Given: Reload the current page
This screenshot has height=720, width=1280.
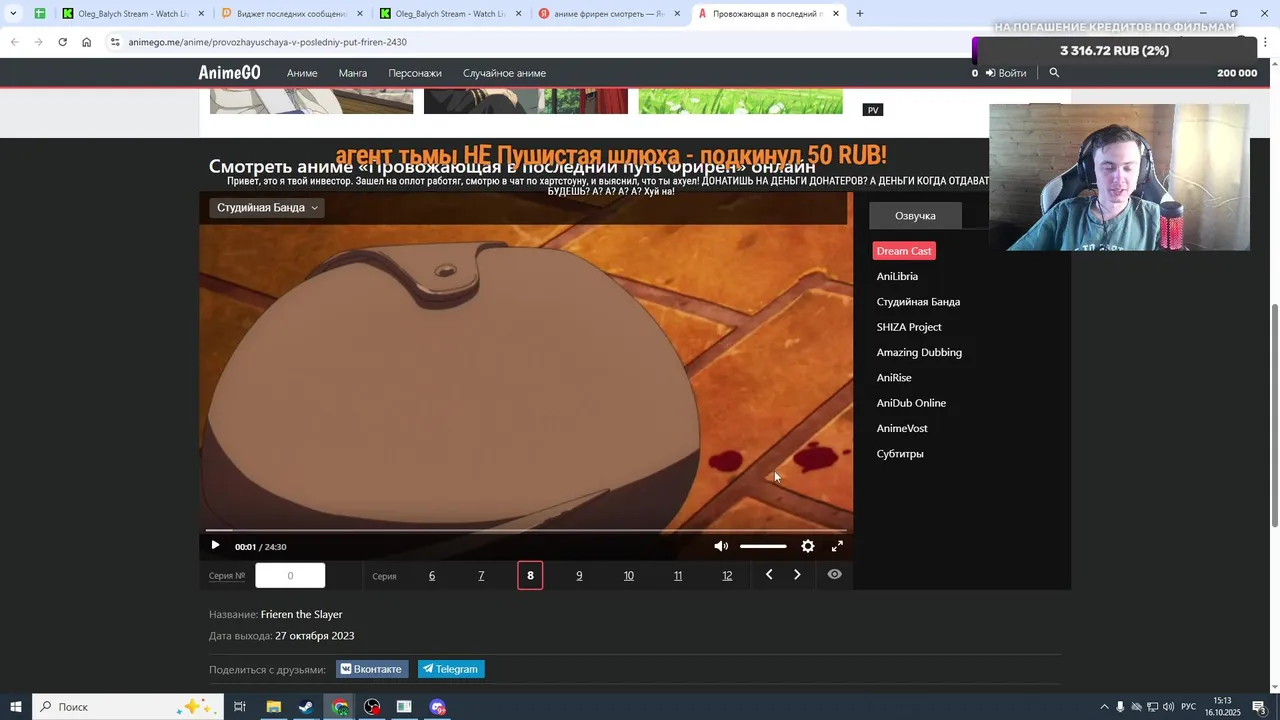Looking at the screenshot, I should point(62,42).
